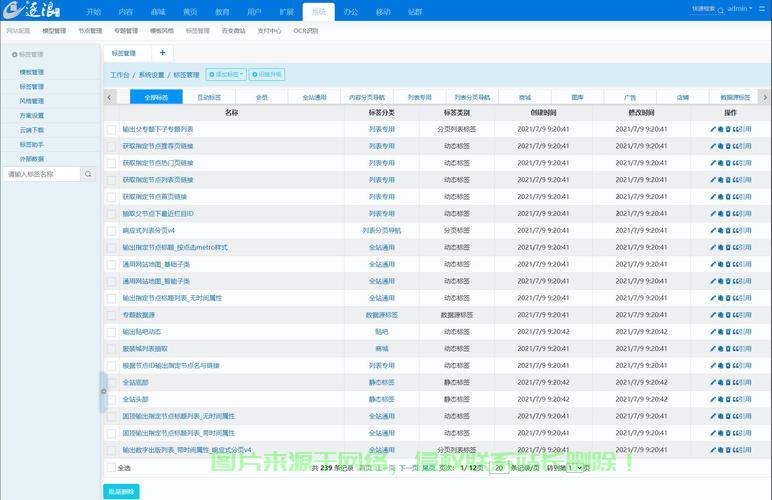
Task: Select 节点管理 in the sub navigation
Action: pos(90,31)
